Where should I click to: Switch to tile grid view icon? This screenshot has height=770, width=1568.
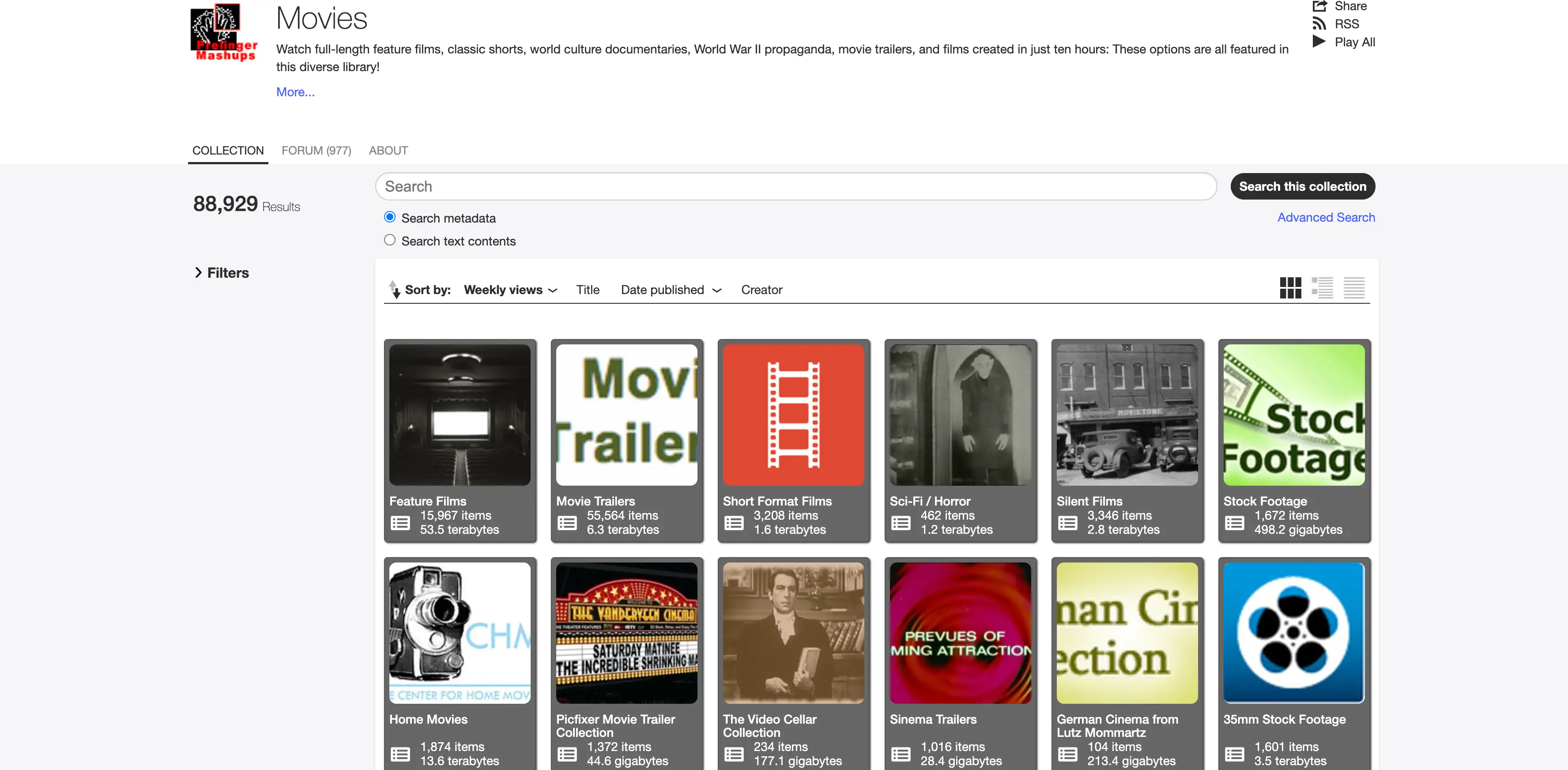(x=1290, y=288)
